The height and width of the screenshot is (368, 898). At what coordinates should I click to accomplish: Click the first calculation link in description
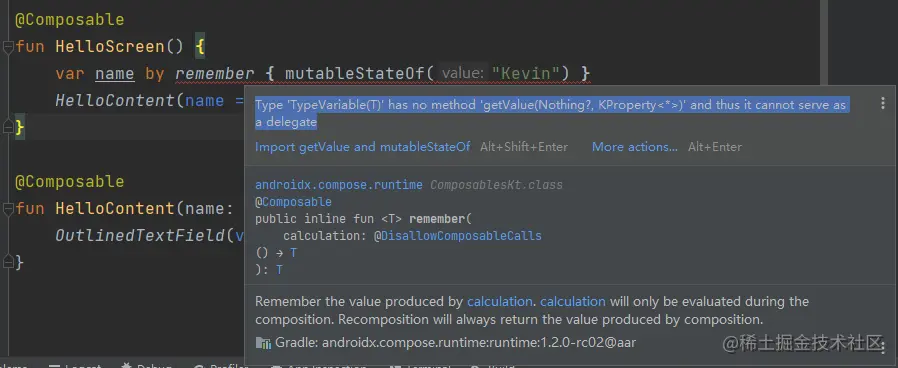[499, 302]
